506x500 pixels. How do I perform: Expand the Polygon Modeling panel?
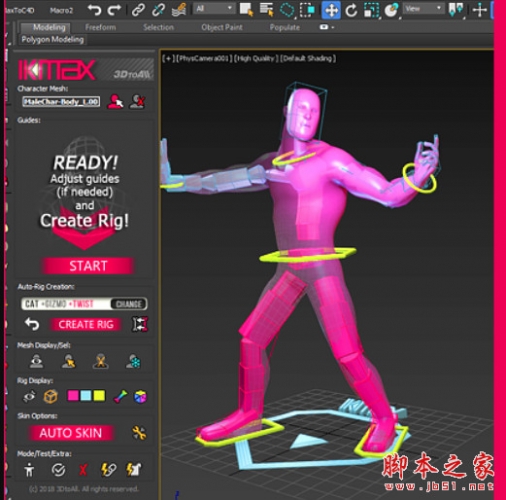coord(52,39)
